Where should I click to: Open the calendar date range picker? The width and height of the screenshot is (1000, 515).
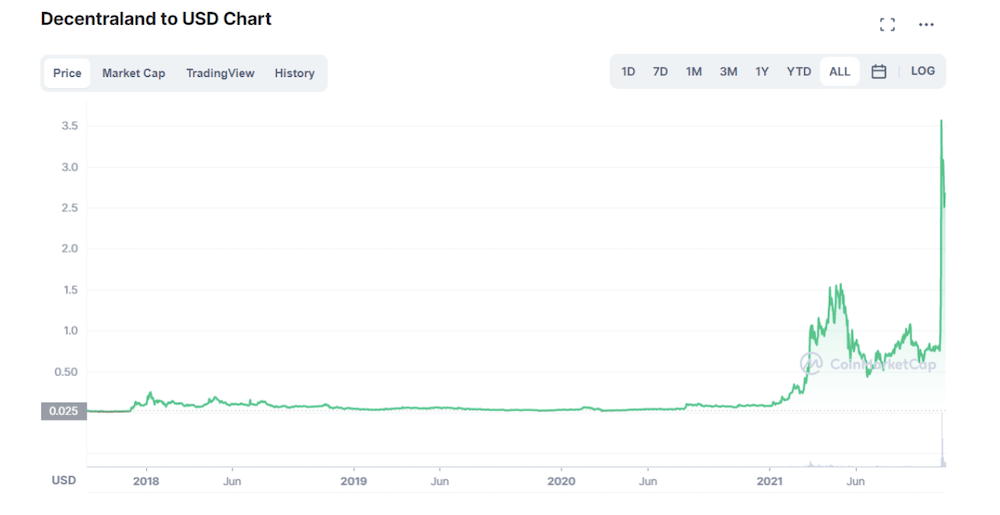click(x=879, y=71)
